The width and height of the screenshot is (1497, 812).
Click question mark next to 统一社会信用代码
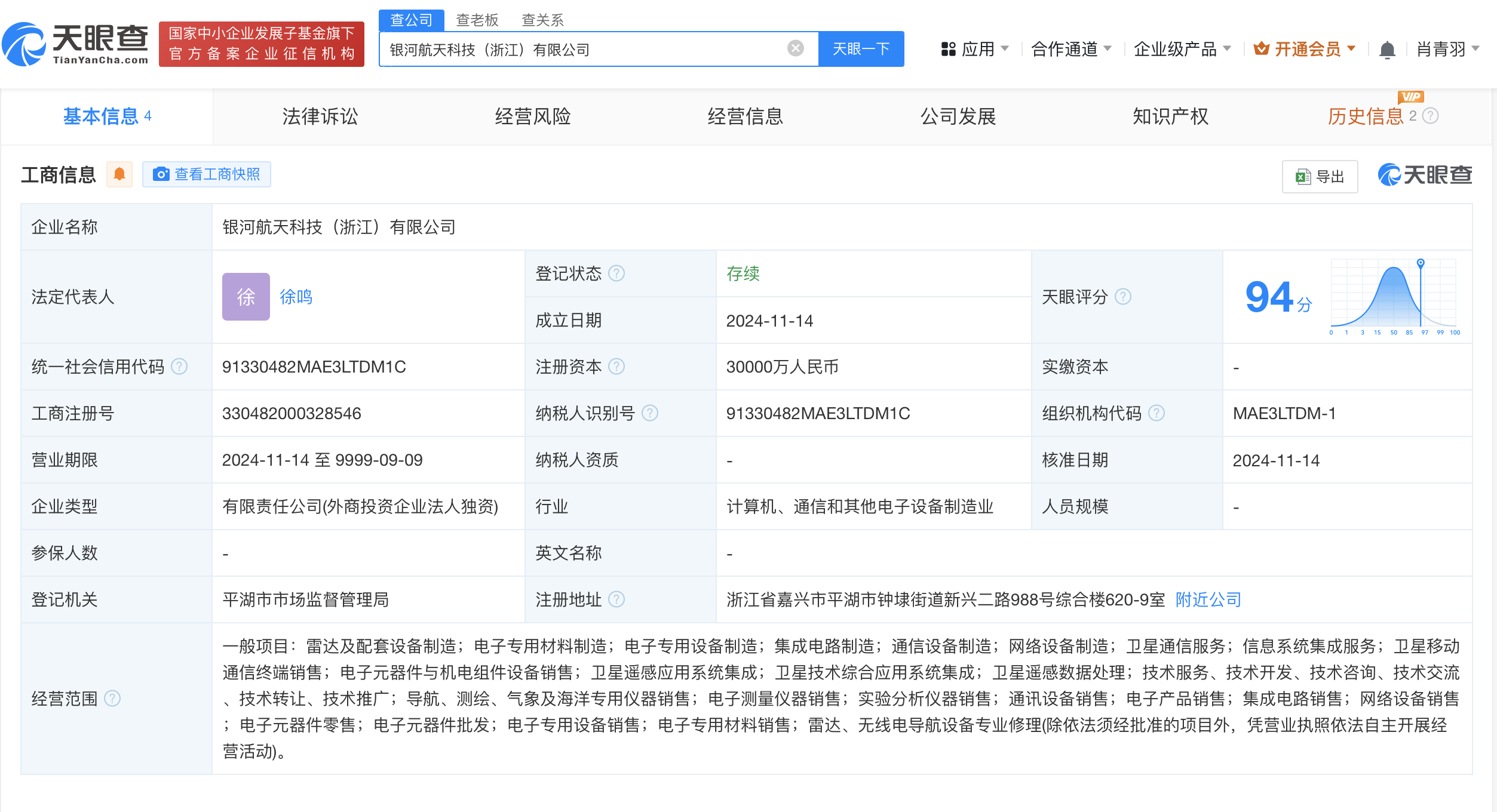(x=179, y=367)
